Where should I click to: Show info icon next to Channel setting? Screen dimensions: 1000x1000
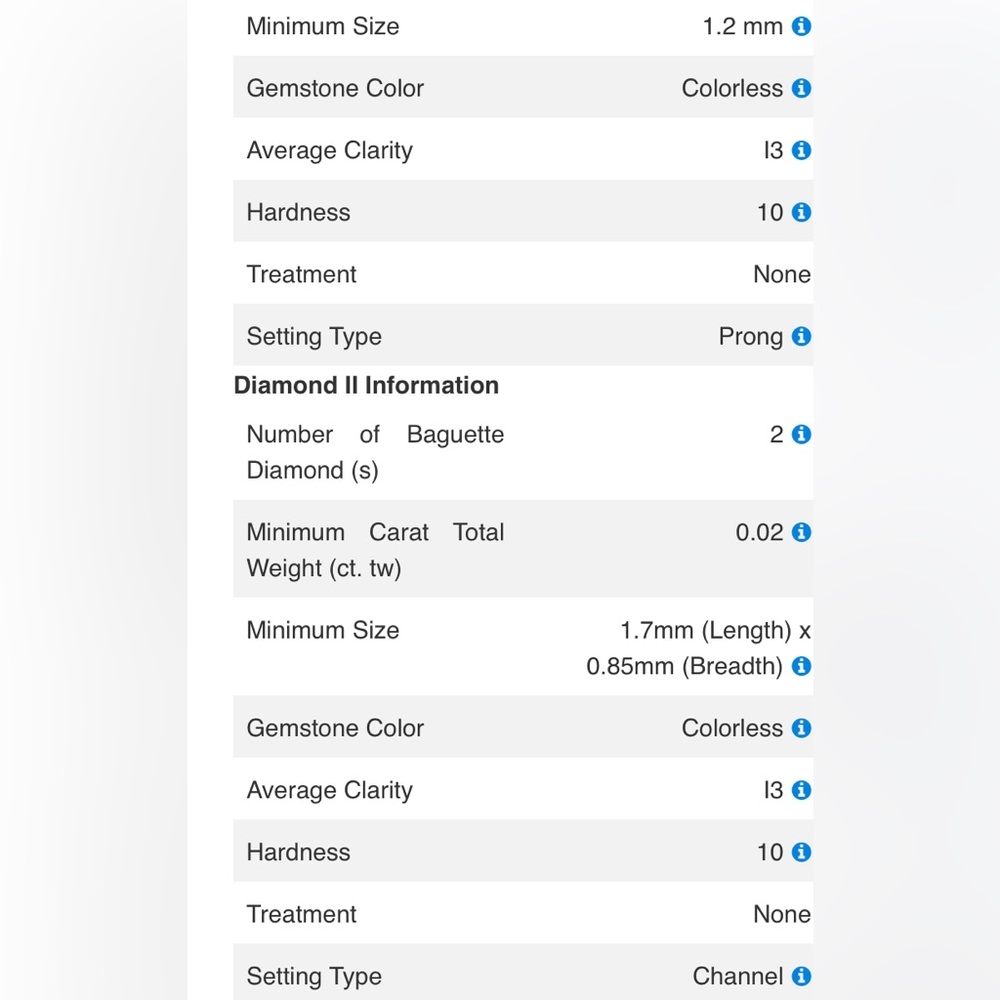click(x=801, y=976)
